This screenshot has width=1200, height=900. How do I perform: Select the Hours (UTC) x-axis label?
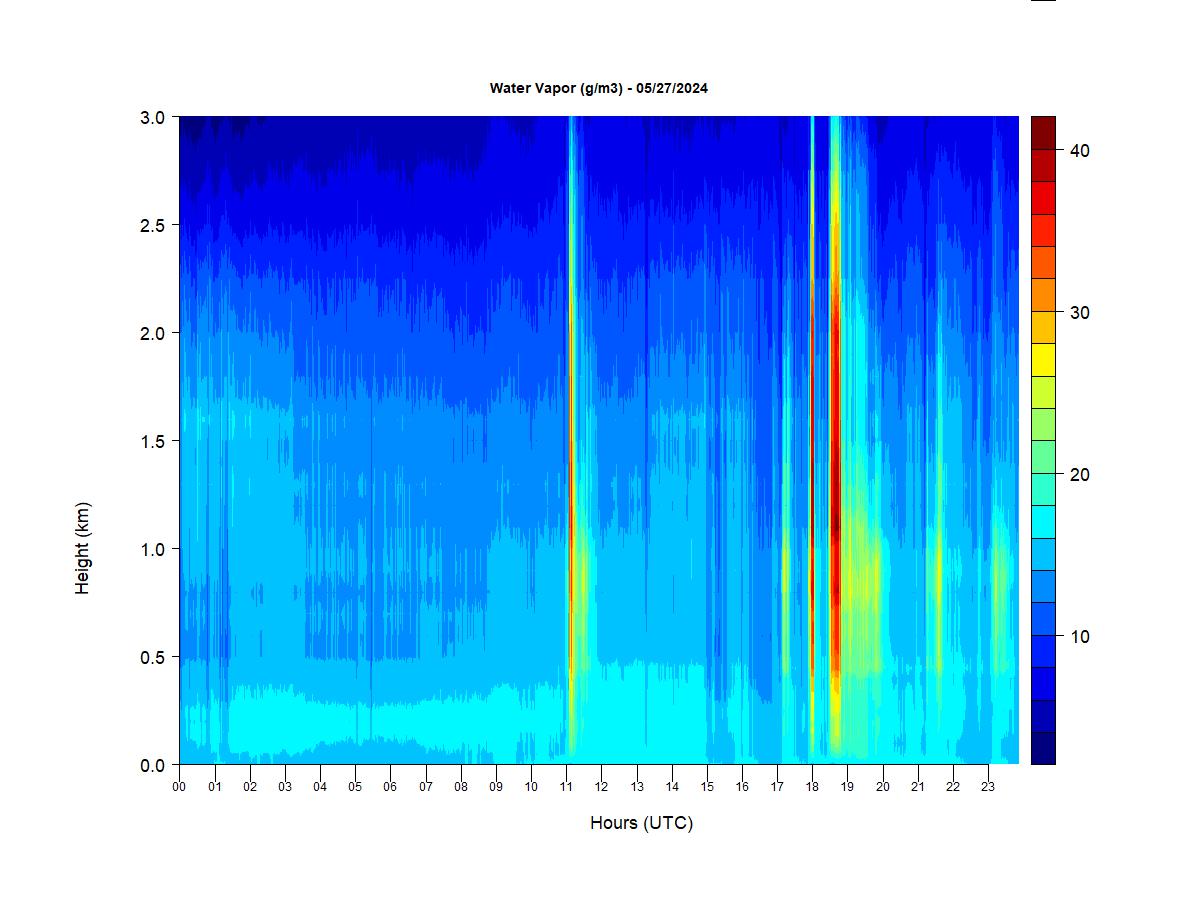641,823
